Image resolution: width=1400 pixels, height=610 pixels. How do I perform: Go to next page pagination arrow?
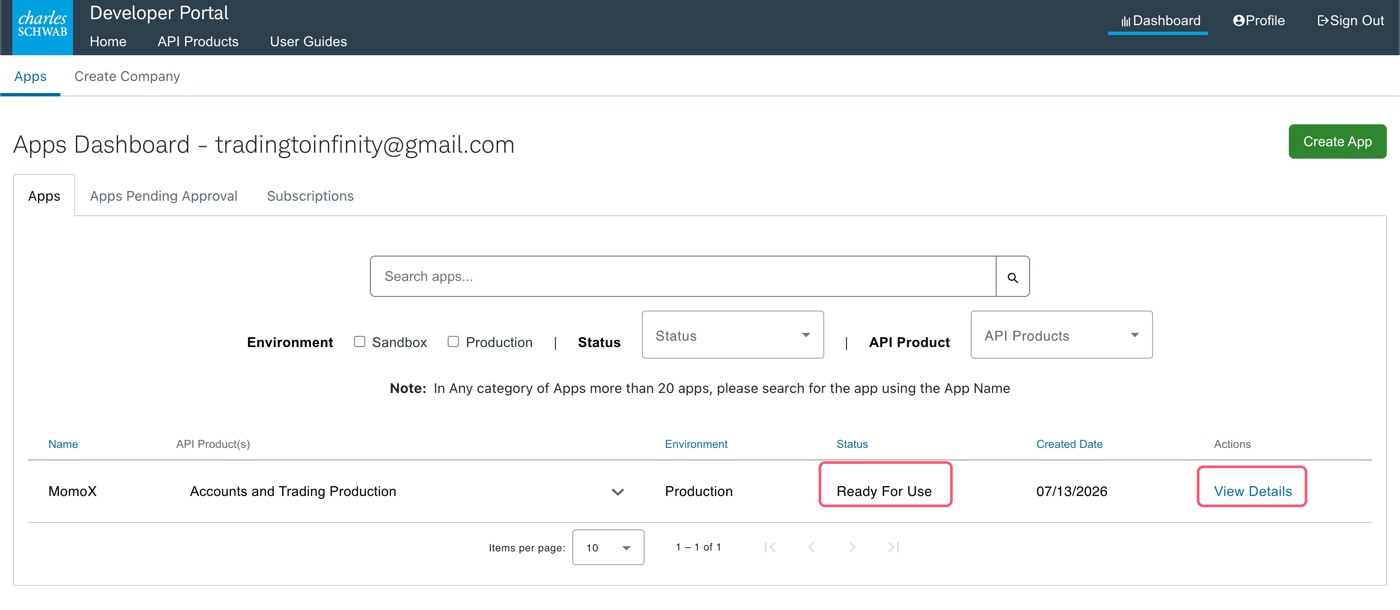pos(852,547)
